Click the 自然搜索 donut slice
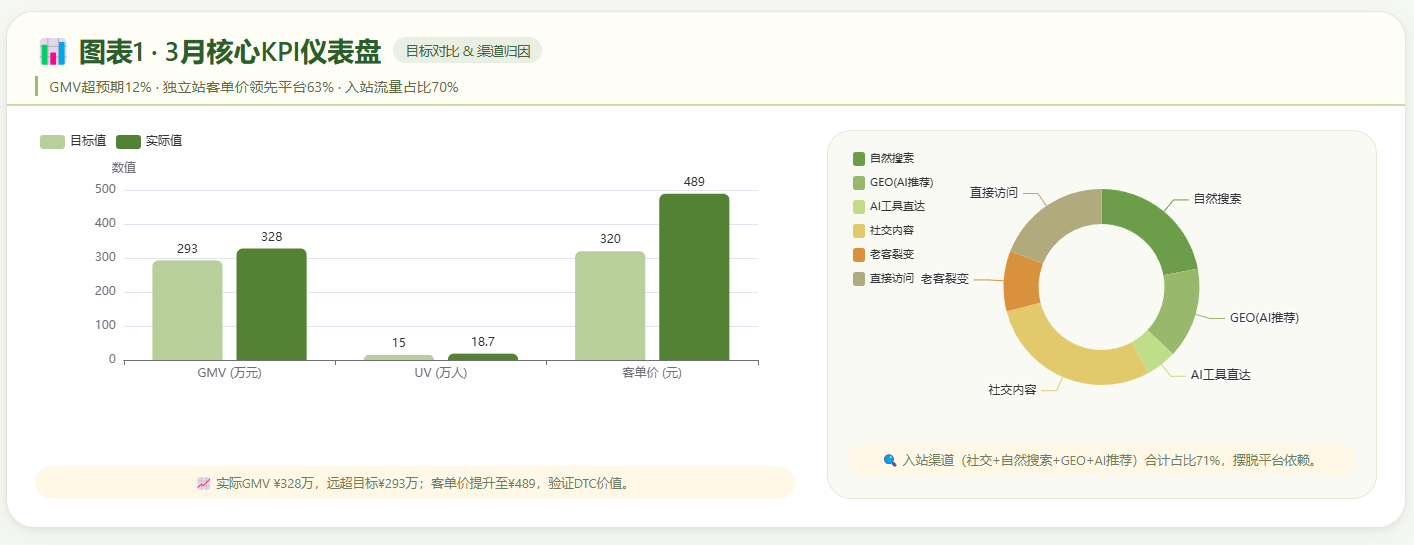 click(x=1155, y=225)
